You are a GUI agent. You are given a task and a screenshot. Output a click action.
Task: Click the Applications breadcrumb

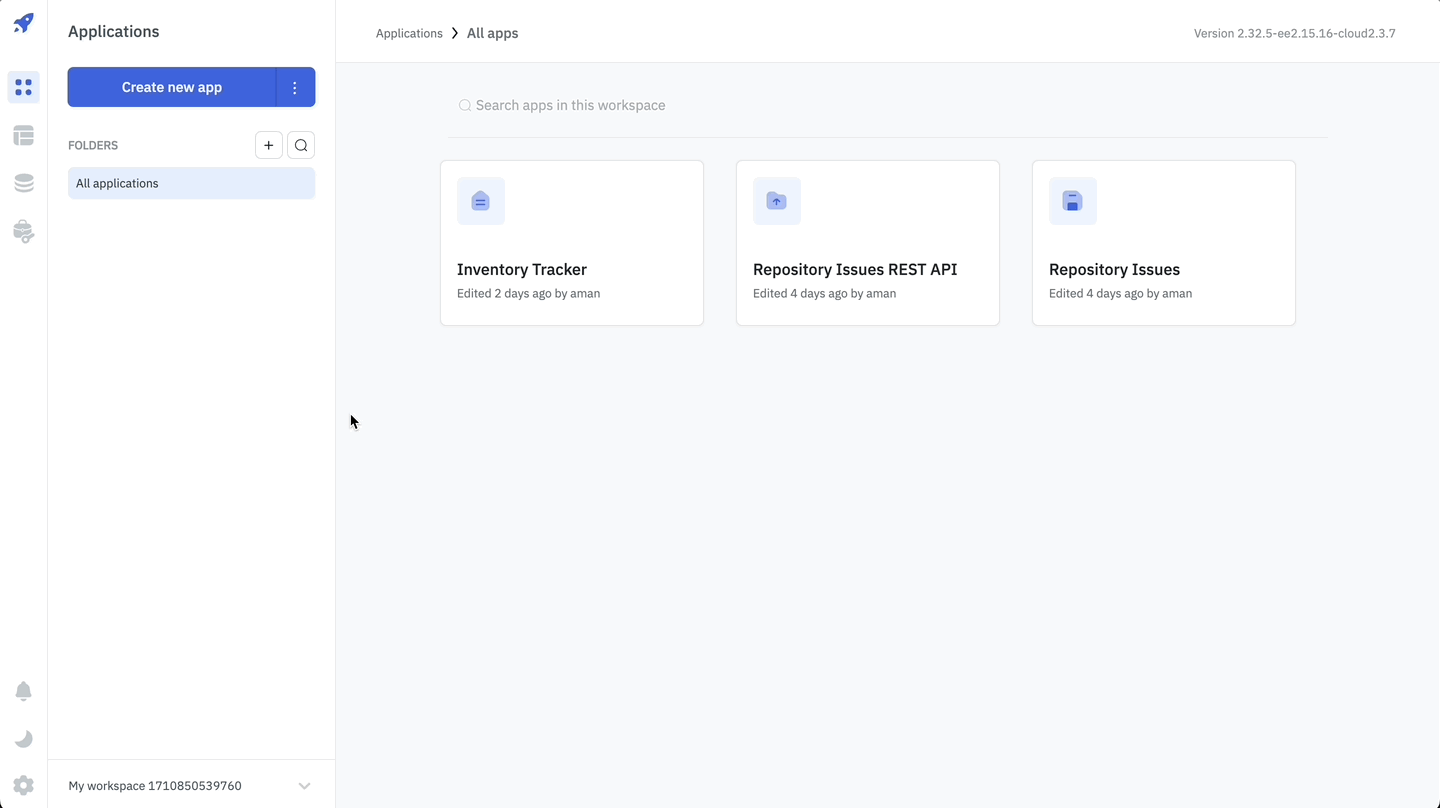(409, 33)
